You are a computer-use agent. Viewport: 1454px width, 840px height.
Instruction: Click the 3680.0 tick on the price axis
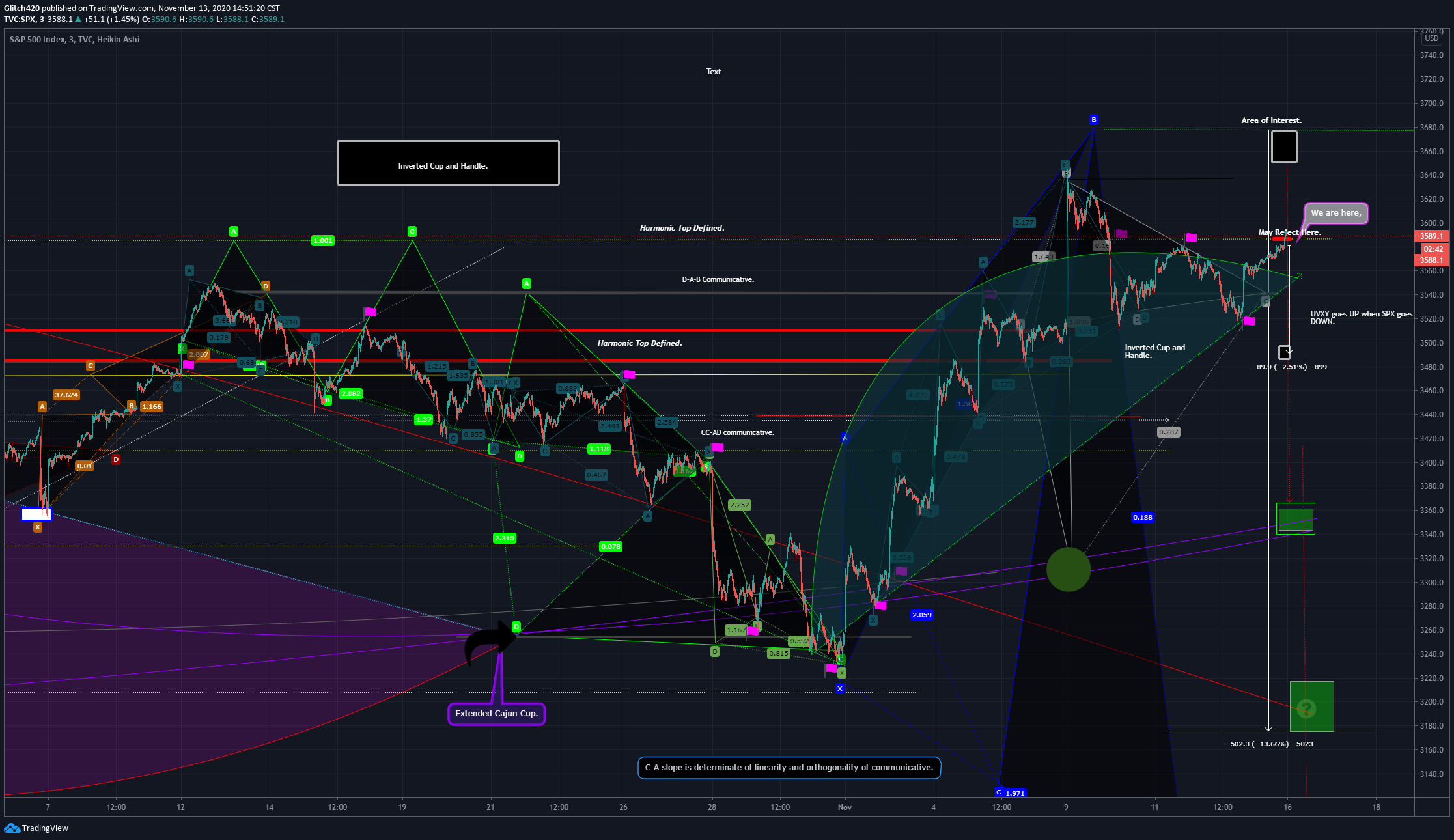pos(1432,128)
